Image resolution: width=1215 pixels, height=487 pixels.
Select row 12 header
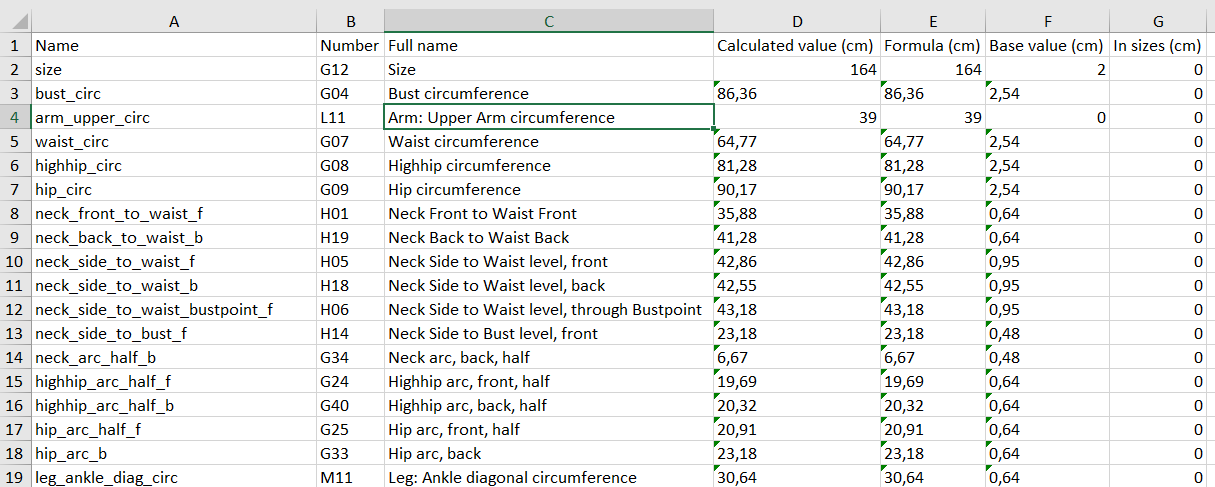click(16, 309)
